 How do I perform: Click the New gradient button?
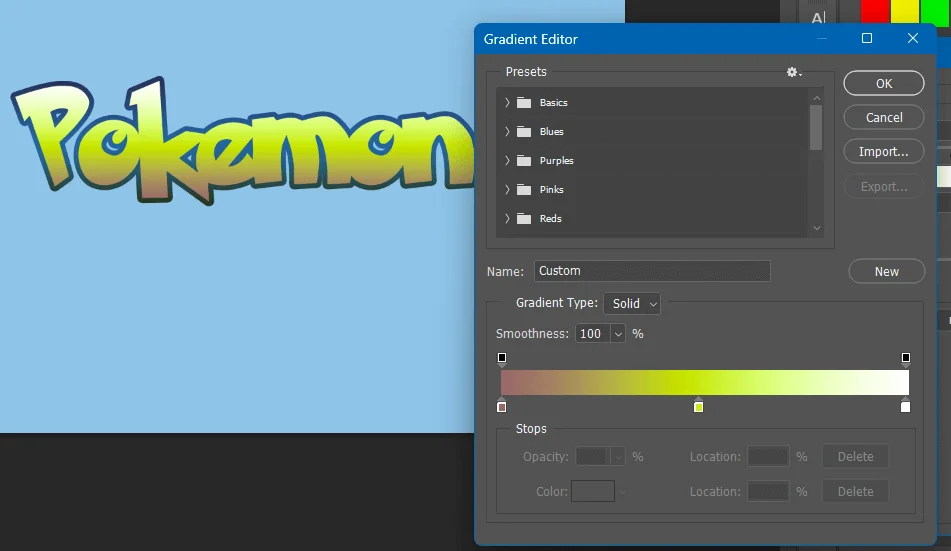887,271
